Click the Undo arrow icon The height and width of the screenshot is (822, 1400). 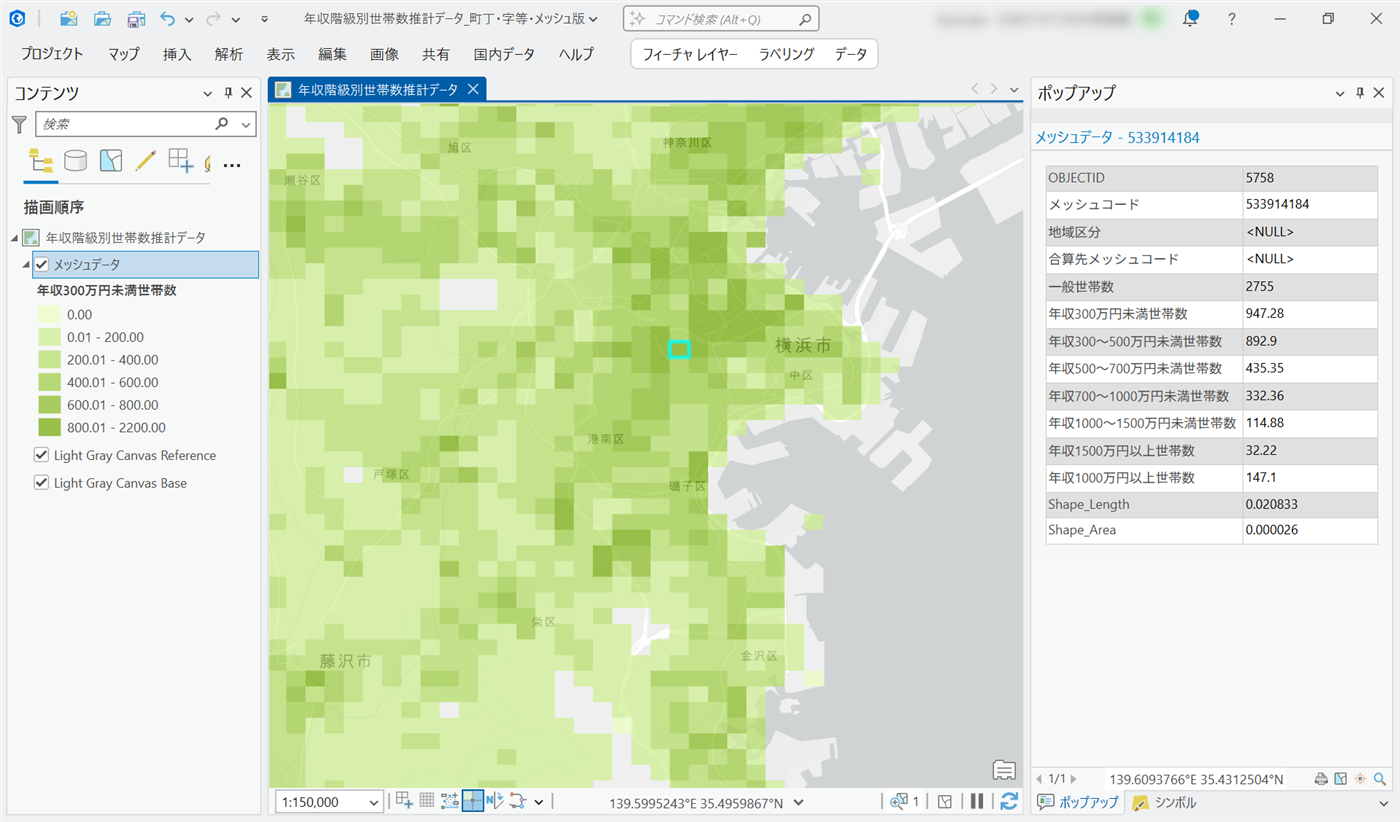168,19
